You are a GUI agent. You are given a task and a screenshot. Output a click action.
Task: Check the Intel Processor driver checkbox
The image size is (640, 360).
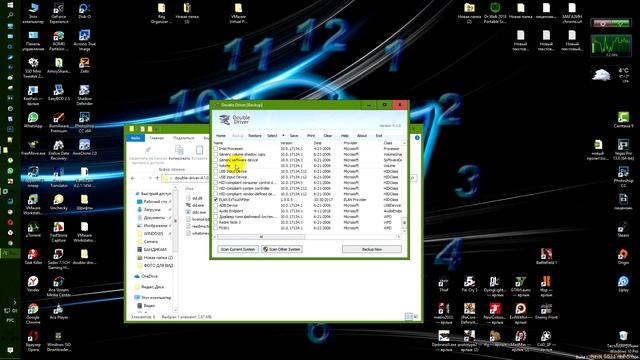pos(216,149)
